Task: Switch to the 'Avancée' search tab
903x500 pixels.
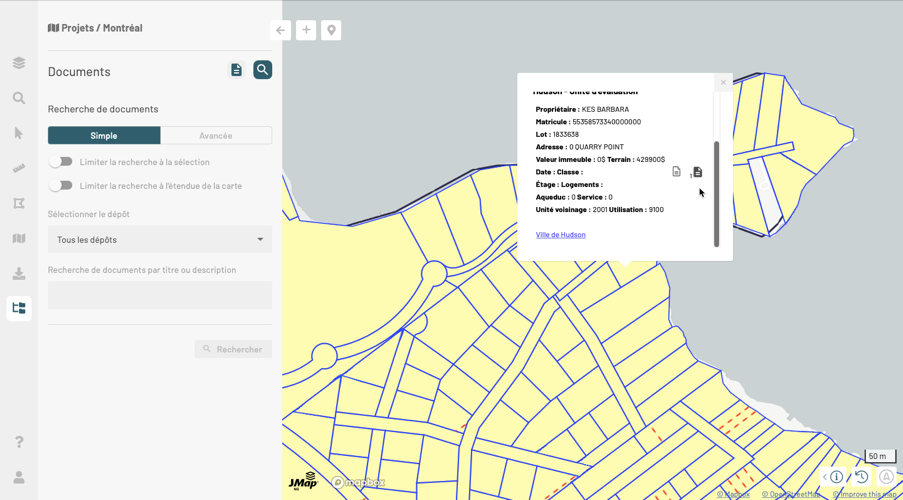Action: (215, 136)
